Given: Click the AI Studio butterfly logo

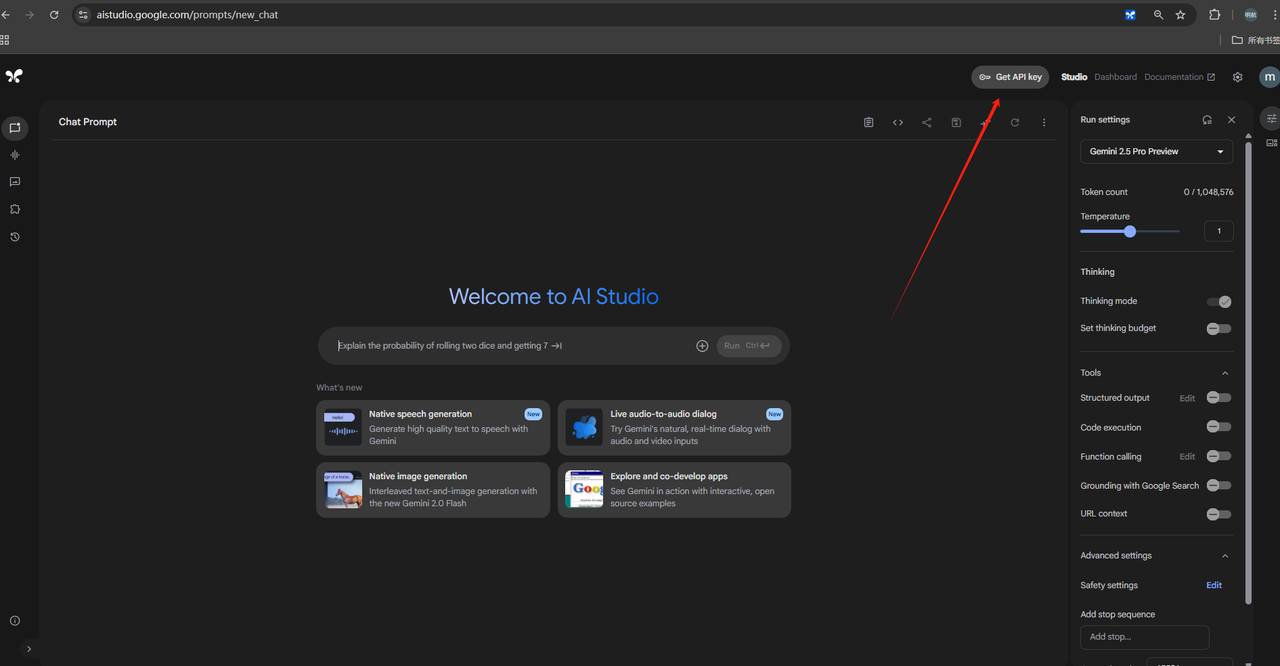Looking at the screenshot, I should point(14,76).
